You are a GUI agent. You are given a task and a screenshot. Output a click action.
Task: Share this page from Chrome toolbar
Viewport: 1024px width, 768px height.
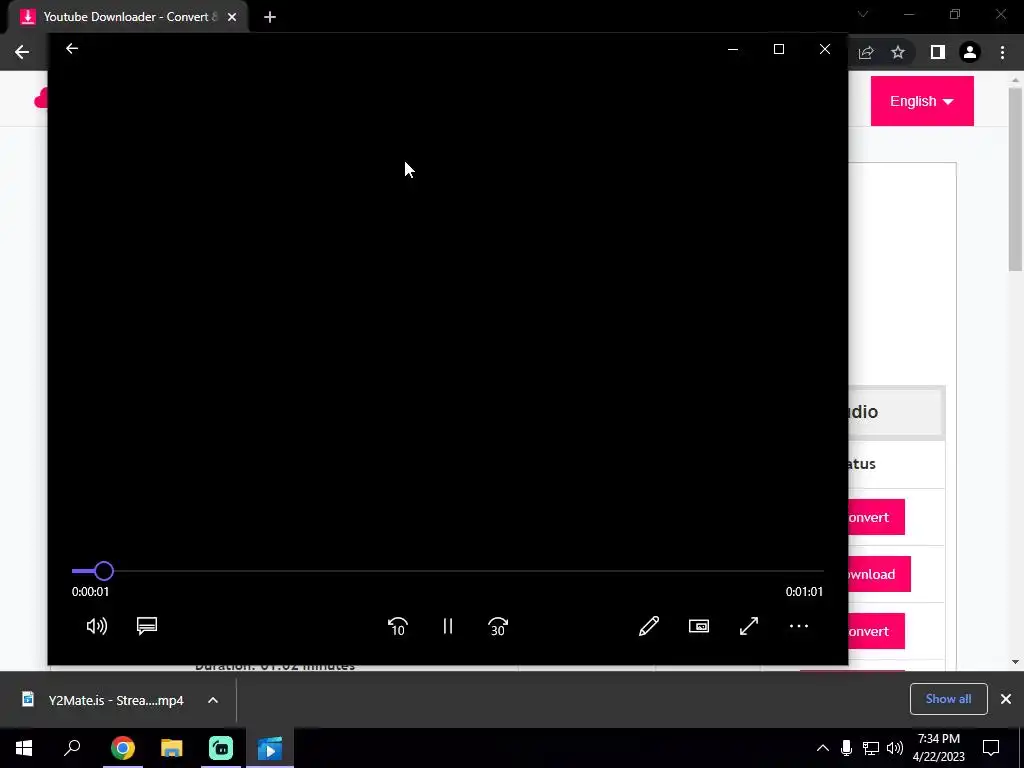click(x=866, y=52)
